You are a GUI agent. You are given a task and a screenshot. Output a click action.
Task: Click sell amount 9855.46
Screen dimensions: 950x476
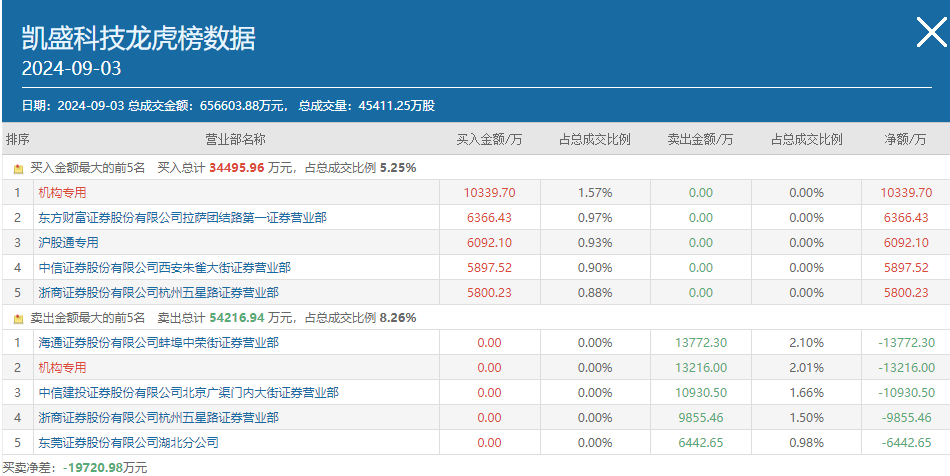coord(701,417)
